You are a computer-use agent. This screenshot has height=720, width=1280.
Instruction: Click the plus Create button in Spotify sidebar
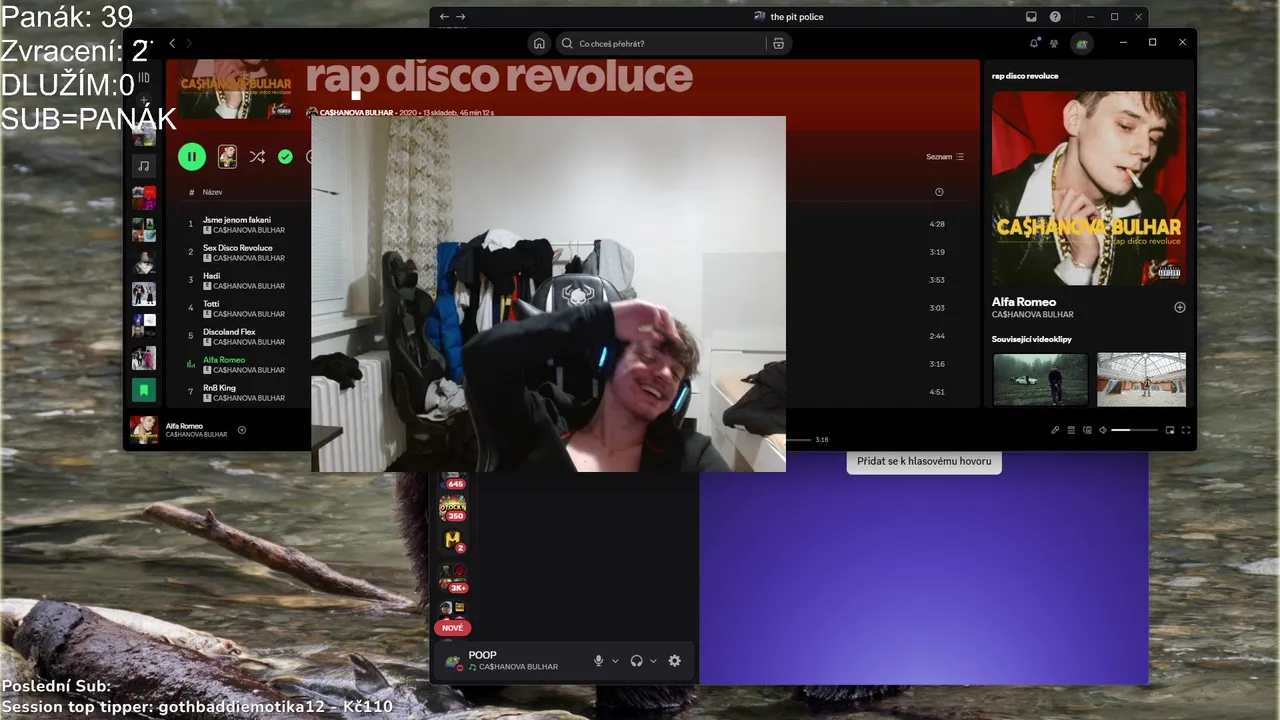144,102
